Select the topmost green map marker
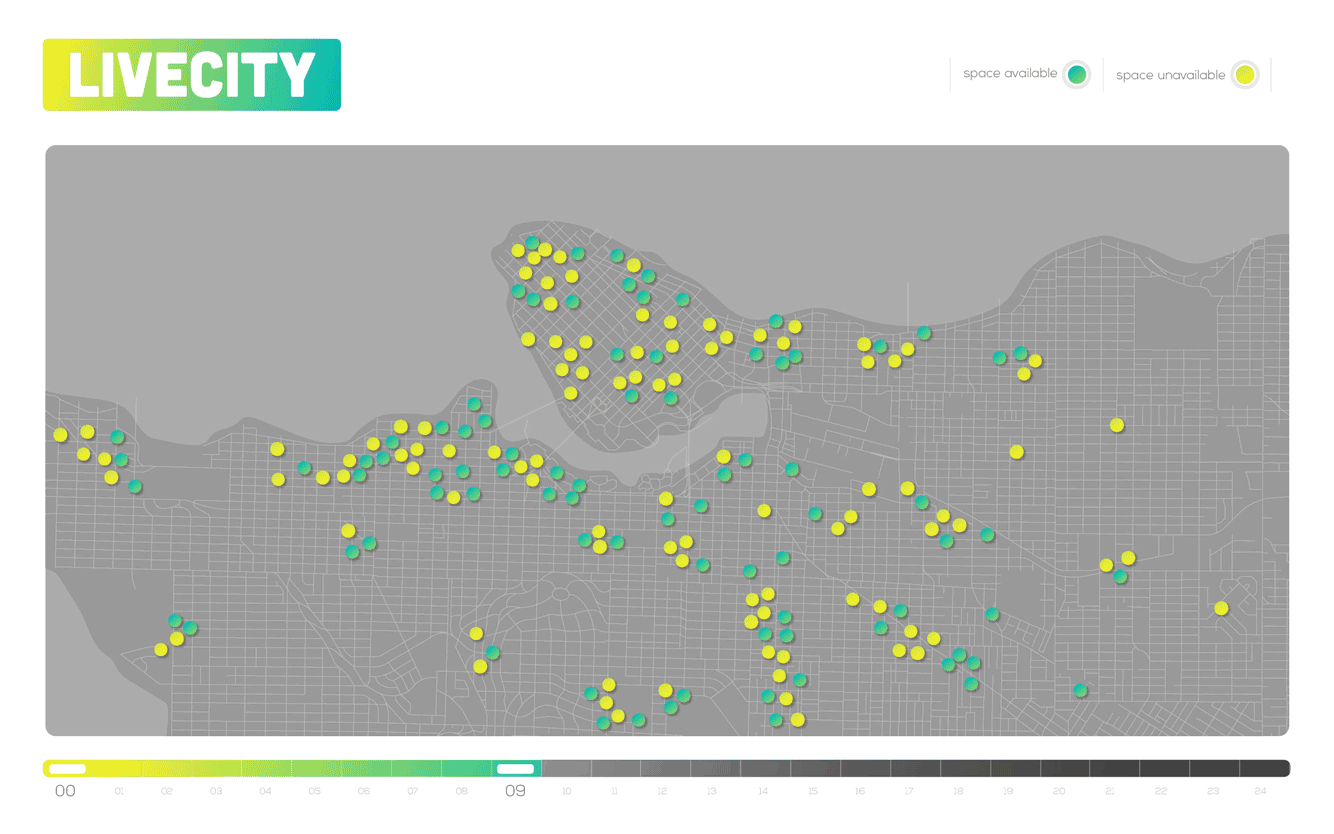This screenshot has width=1334, height=834. (x=532, y=243)
